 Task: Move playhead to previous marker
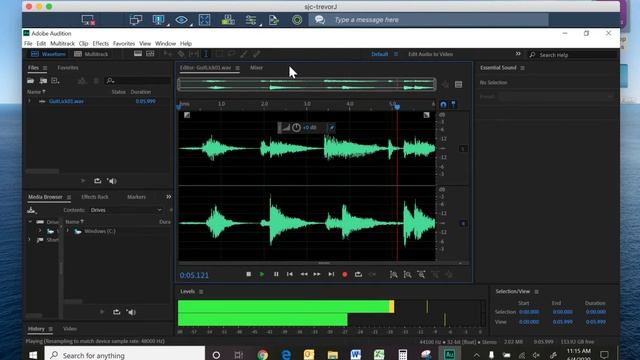289,274
